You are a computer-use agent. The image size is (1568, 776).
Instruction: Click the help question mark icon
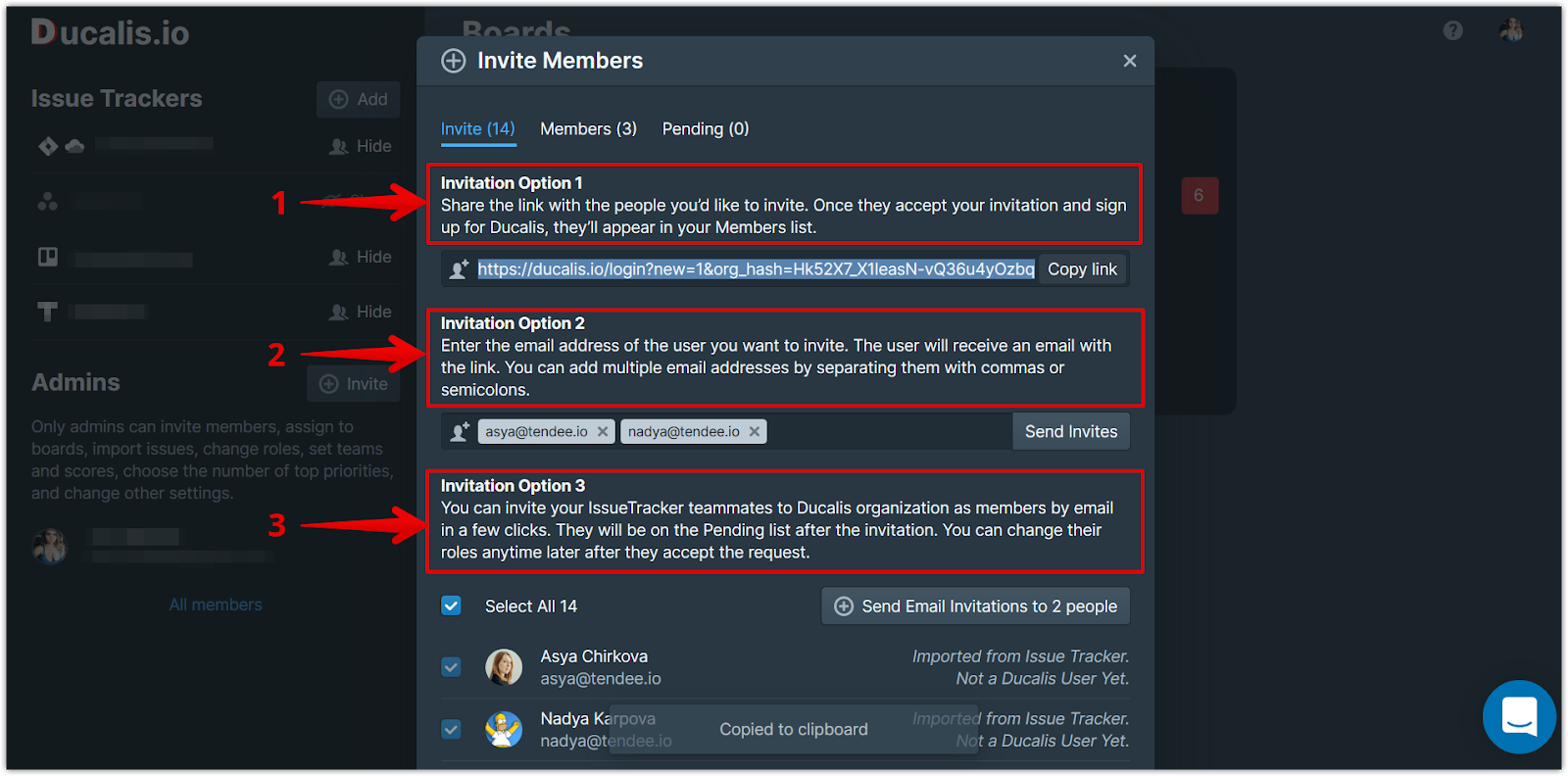(1453, 30)
